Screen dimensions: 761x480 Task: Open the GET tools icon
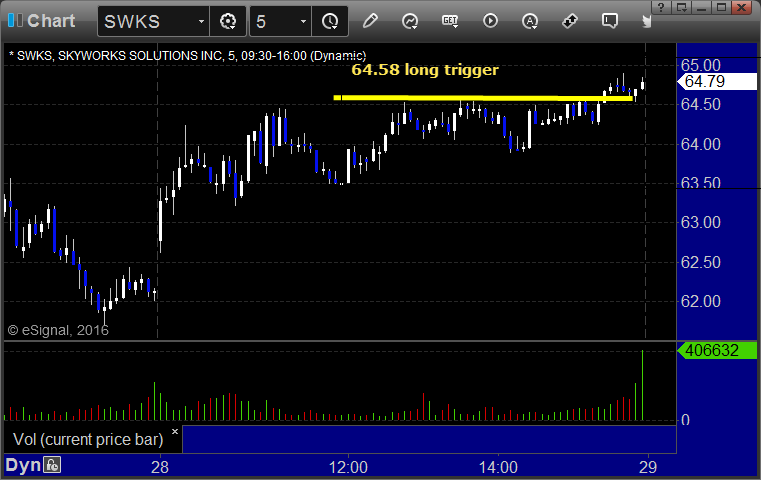pyautogui.click(x=450, y=21)
